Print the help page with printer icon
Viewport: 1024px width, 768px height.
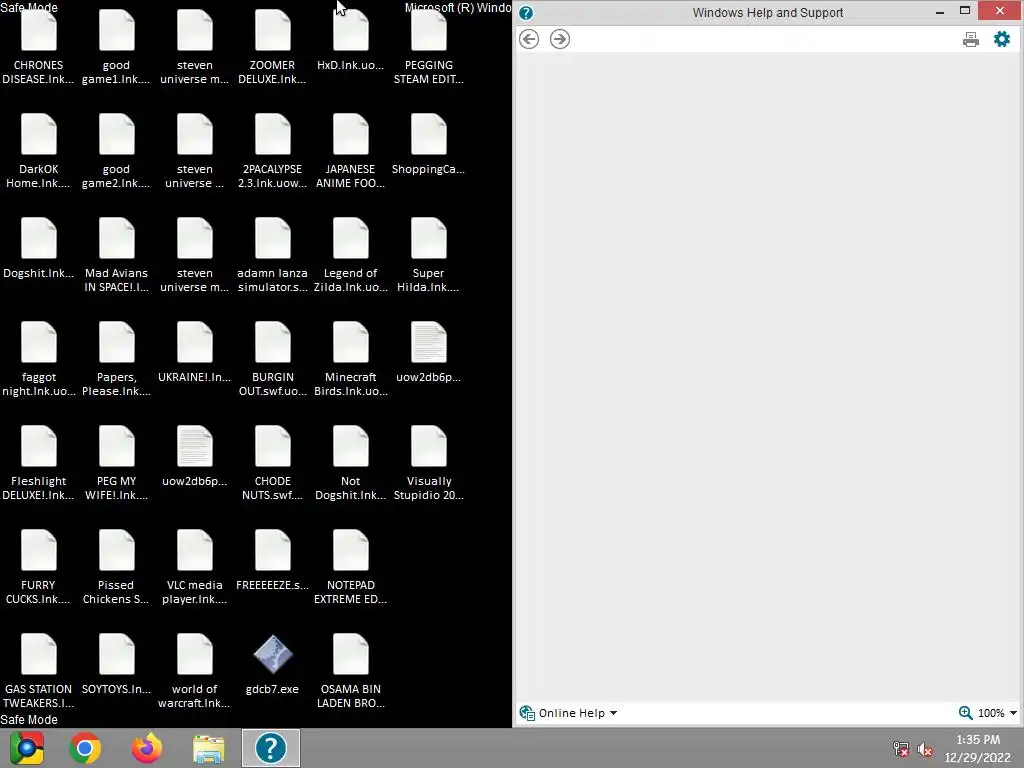(x=971, y=40)
